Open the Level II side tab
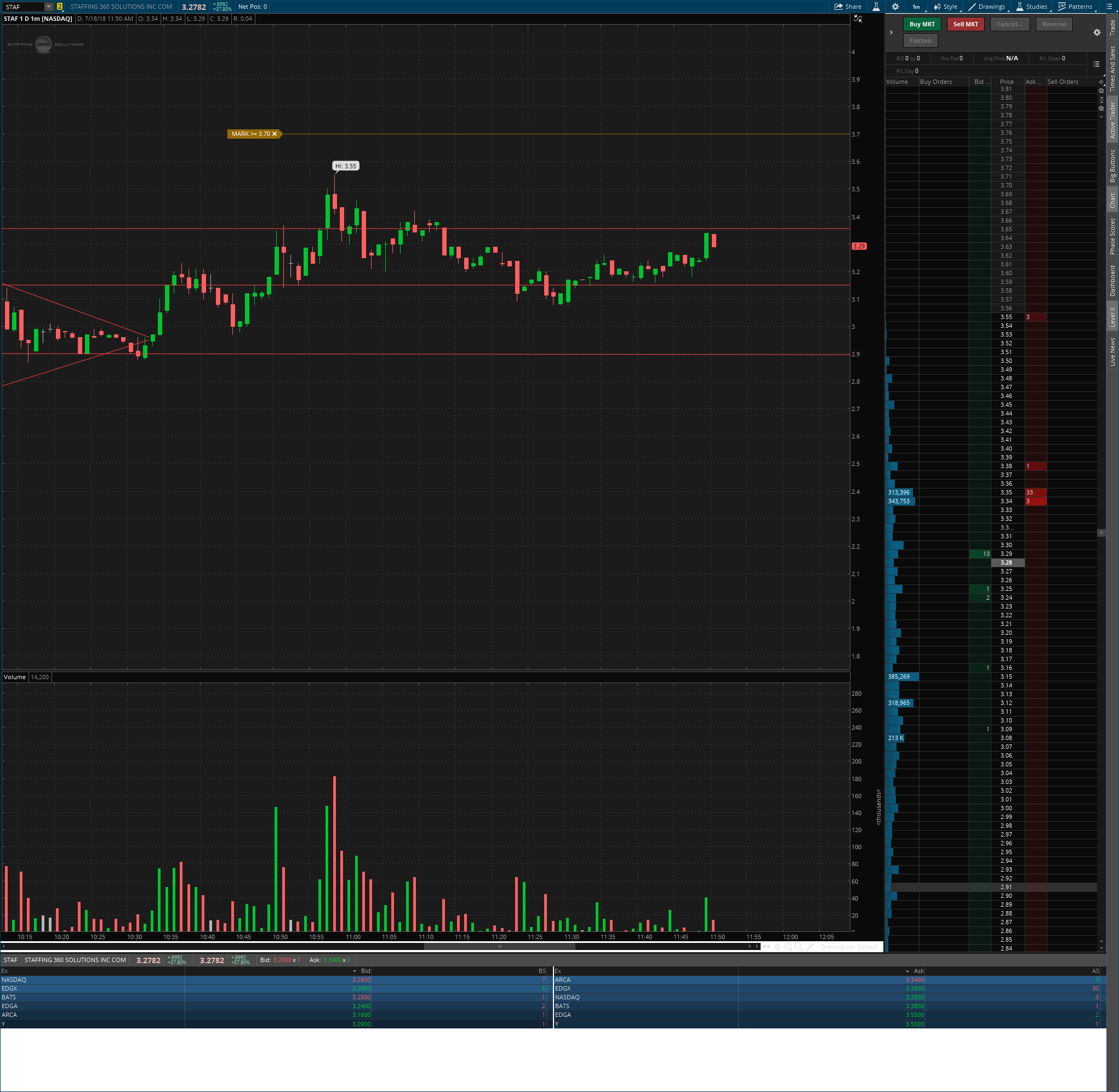 coord(1112,317)
